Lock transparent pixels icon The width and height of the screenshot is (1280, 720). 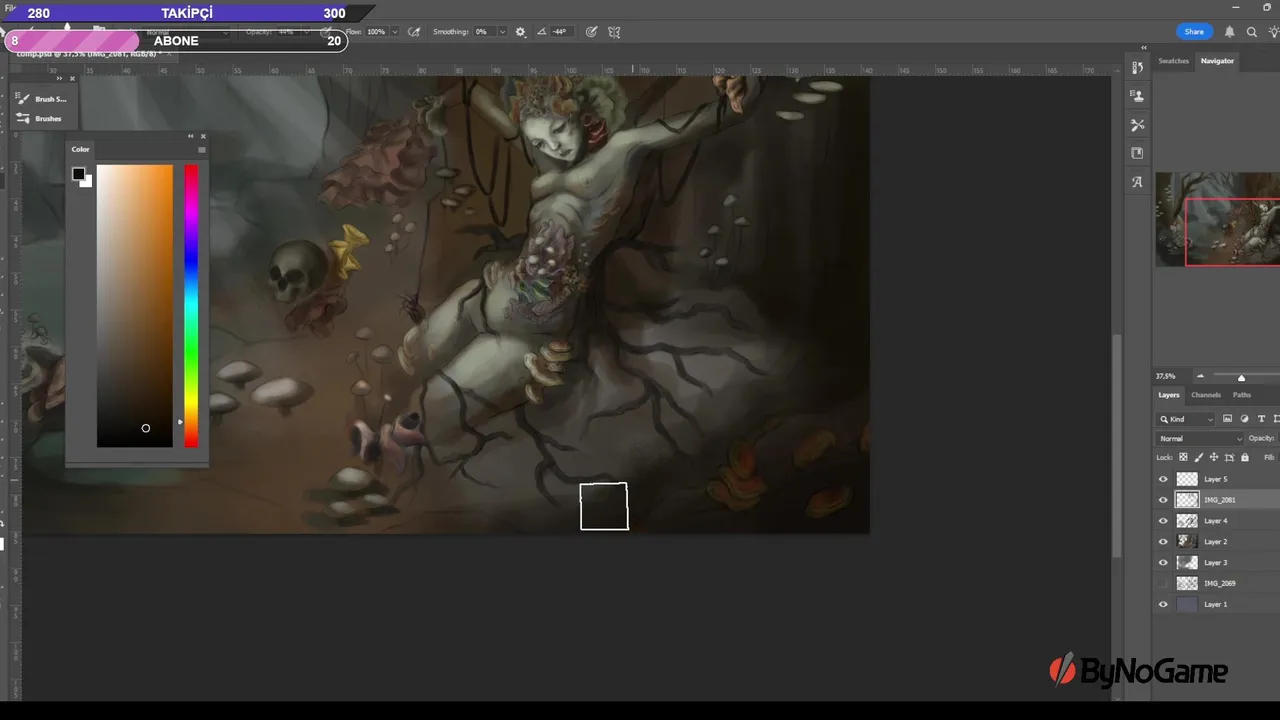[x=1183, y=457]
